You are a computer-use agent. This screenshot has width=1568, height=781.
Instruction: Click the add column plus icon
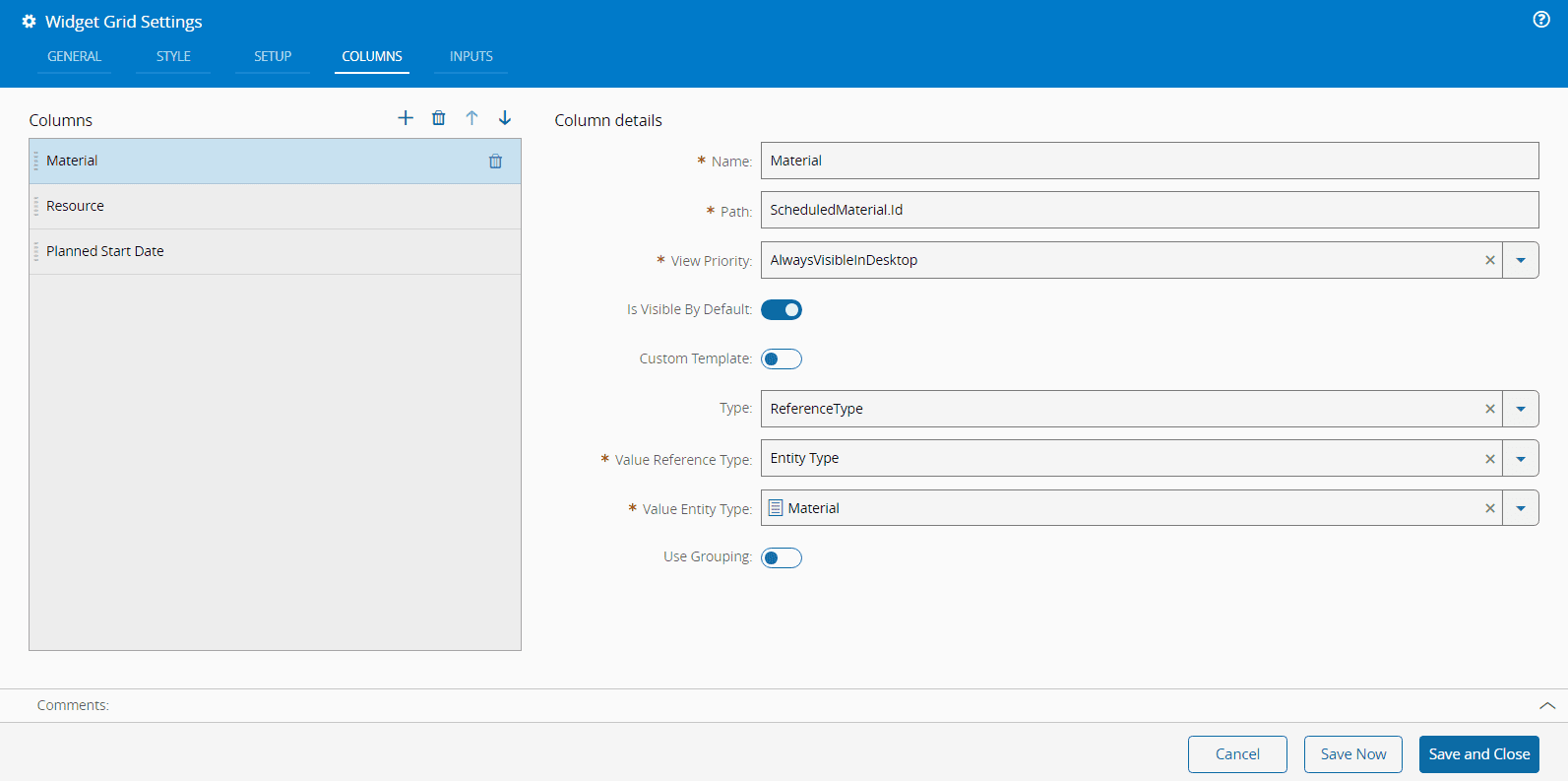coord(406,118)
